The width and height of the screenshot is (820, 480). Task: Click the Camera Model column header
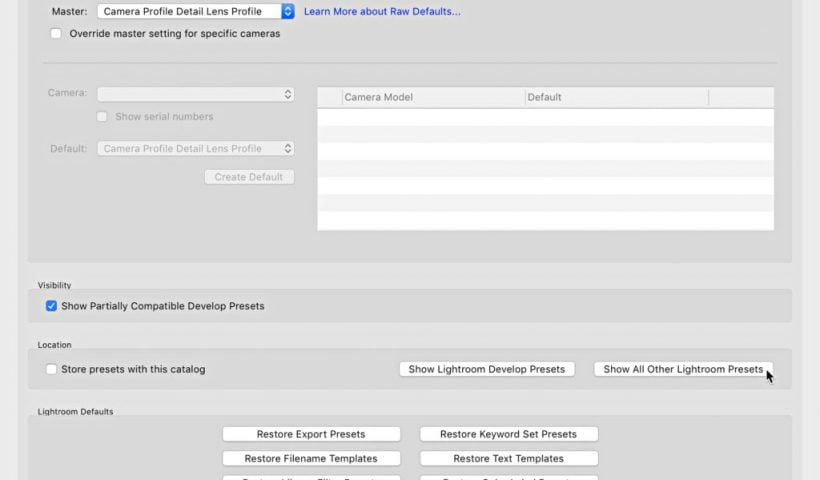pos(433,97)
